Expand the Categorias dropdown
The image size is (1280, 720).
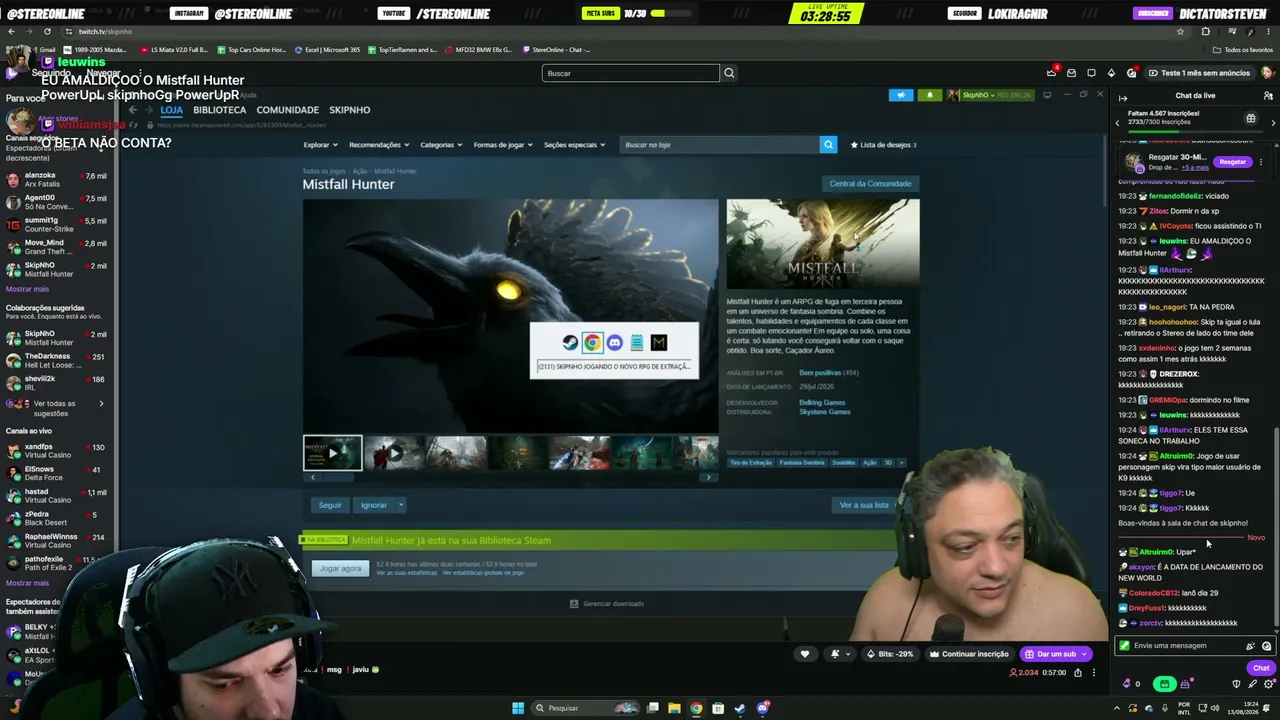[x=441, y=145]
